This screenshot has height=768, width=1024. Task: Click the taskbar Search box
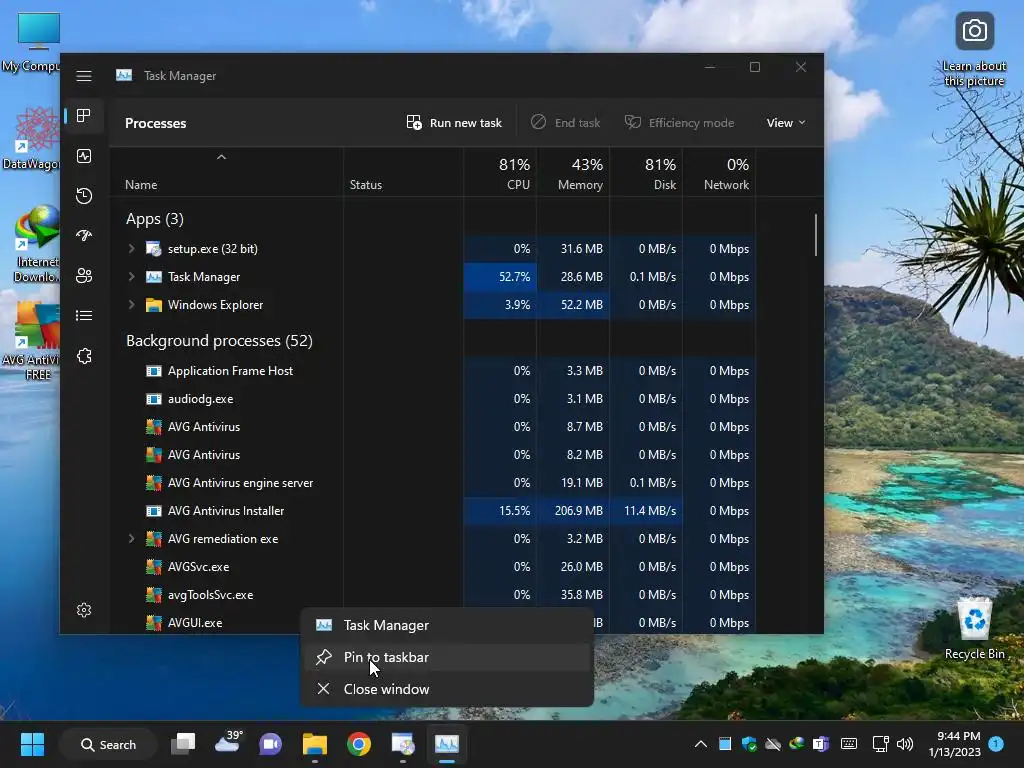(x=108, y=744)
